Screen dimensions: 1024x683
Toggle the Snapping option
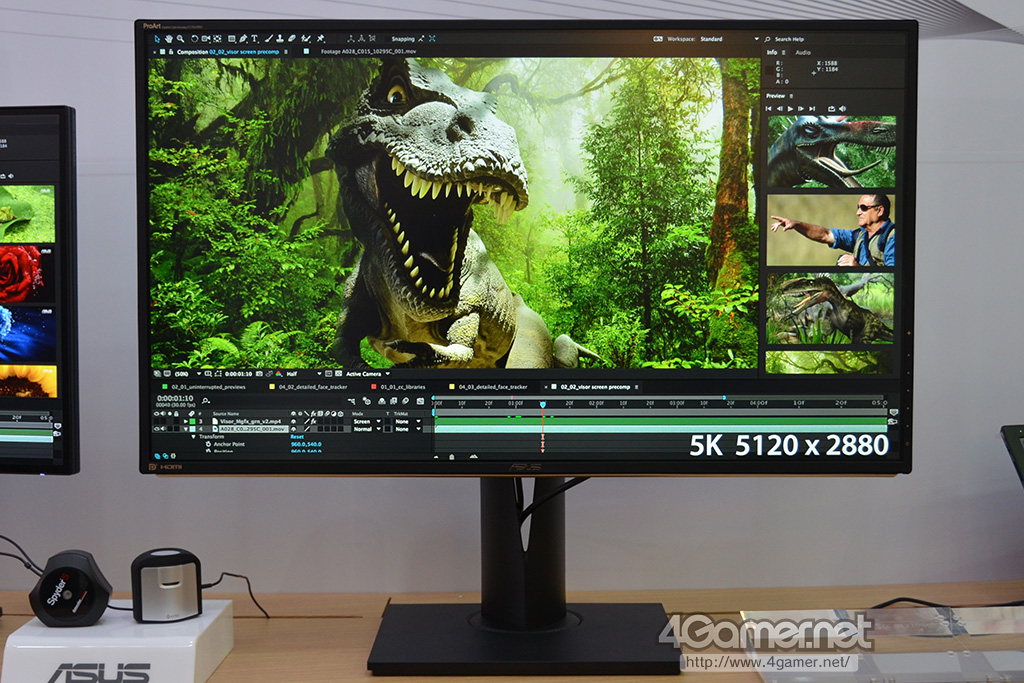click(403, 39)
